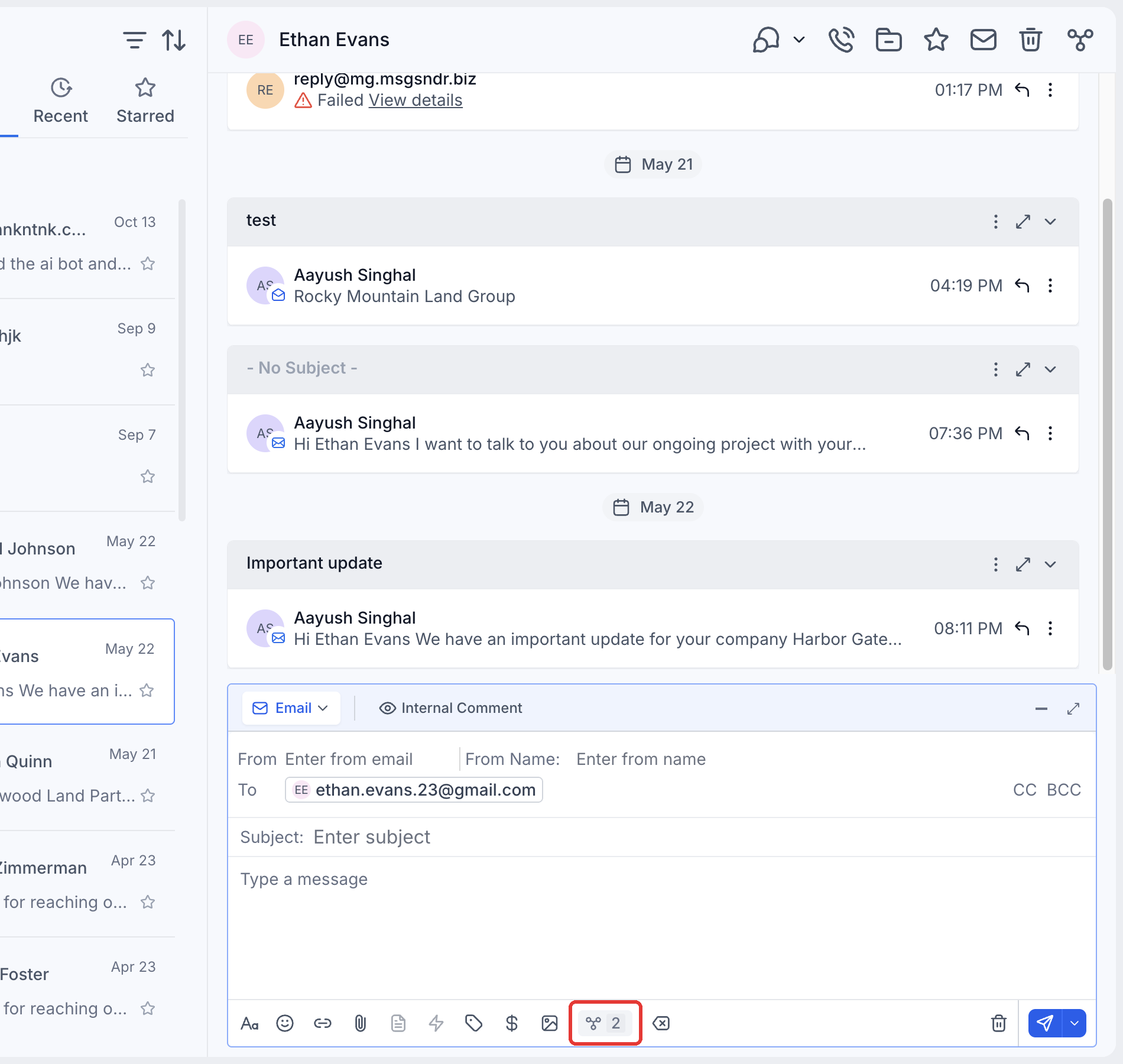
Task: Open the conversation filter icon
Action: coord(134,40)
